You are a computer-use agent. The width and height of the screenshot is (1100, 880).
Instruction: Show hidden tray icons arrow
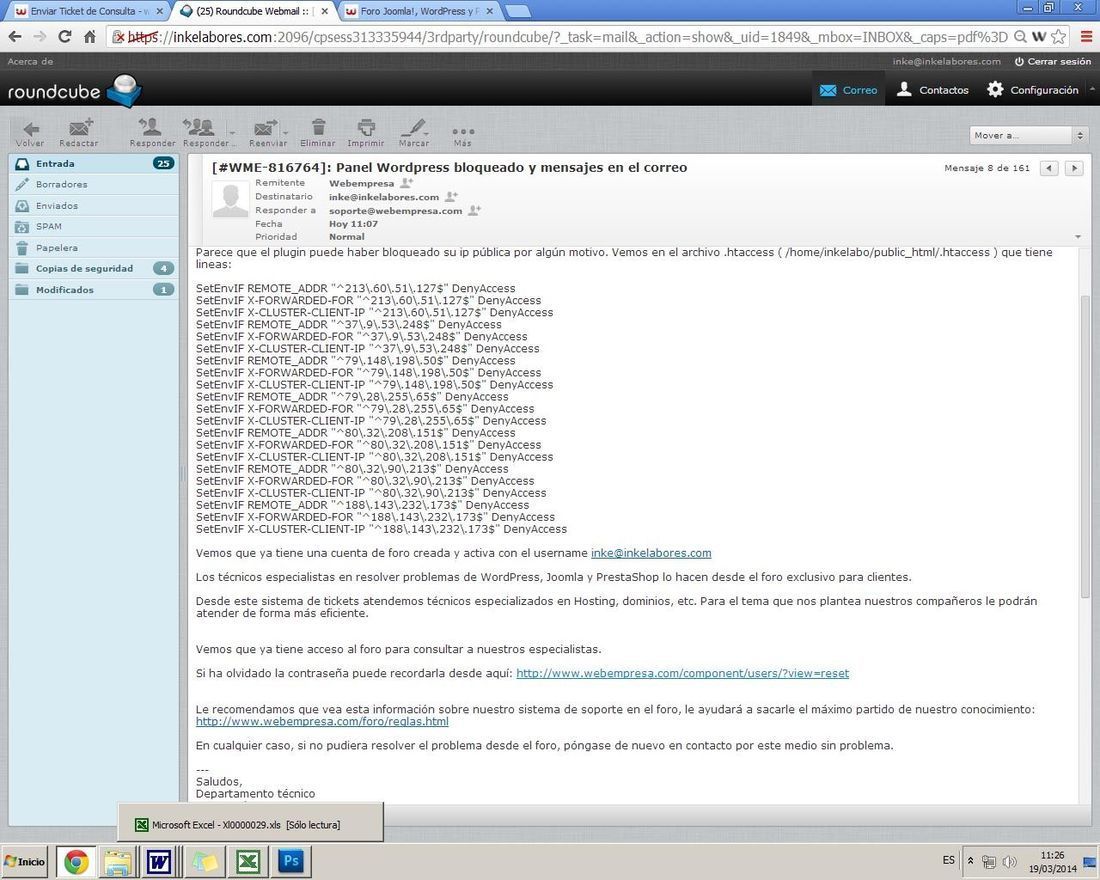970,861
